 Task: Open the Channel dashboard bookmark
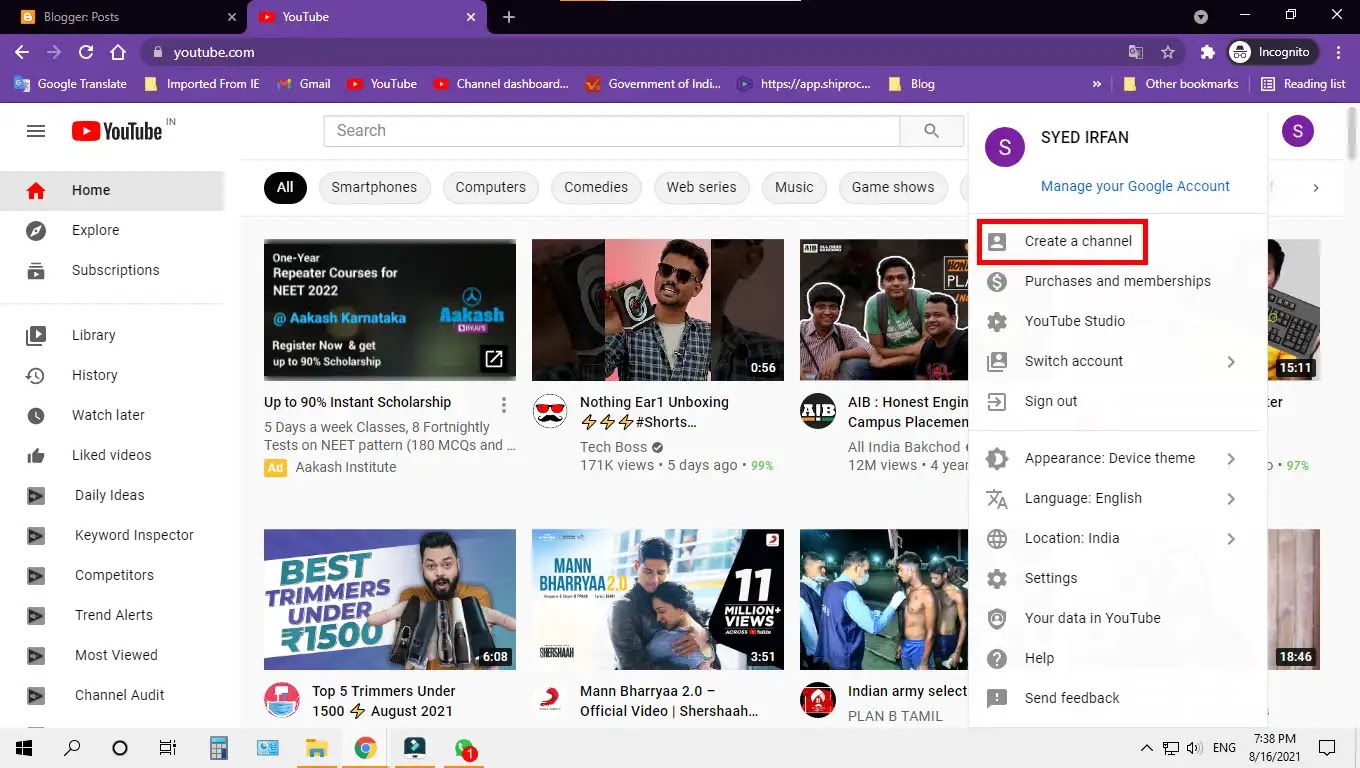click(501, 84)
